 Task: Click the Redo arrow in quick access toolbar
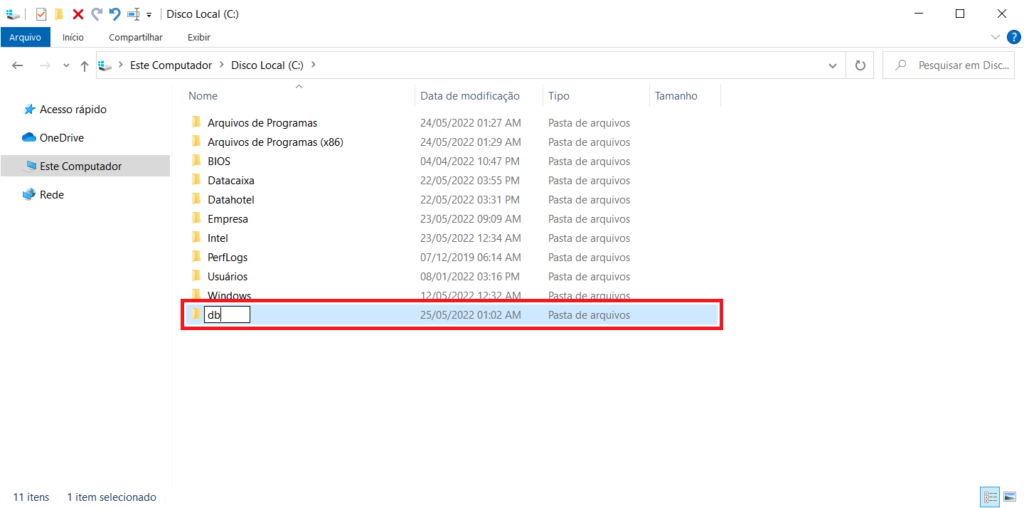click(x=96, y=14)
